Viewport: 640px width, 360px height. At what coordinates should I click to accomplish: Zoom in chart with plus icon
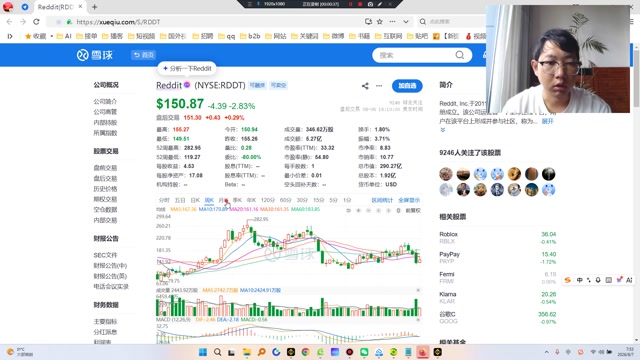tap(358, 211)
